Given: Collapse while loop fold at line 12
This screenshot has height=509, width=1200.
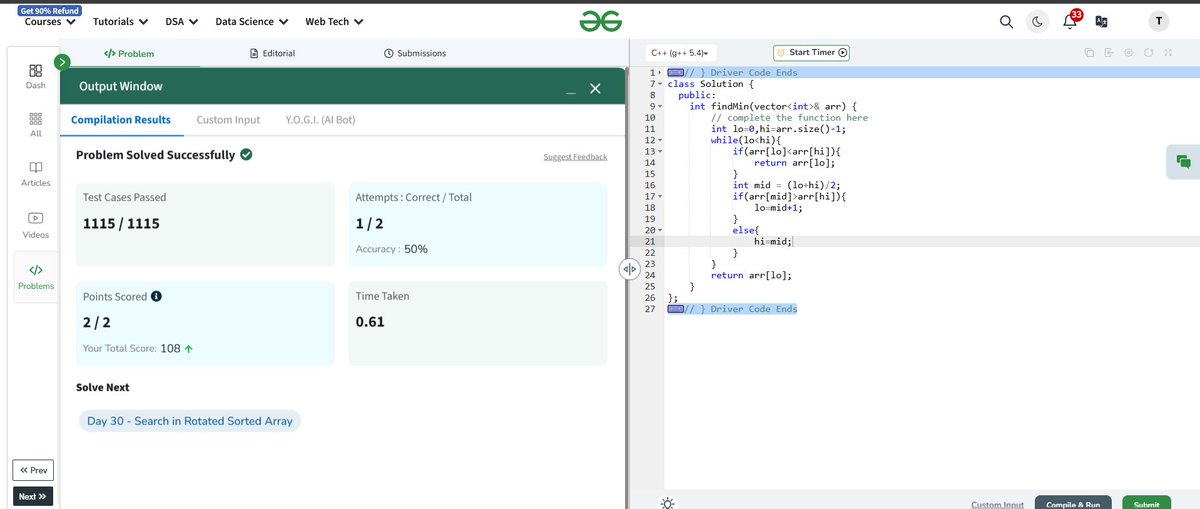Looking at the screenshot, I should (660, 140).
